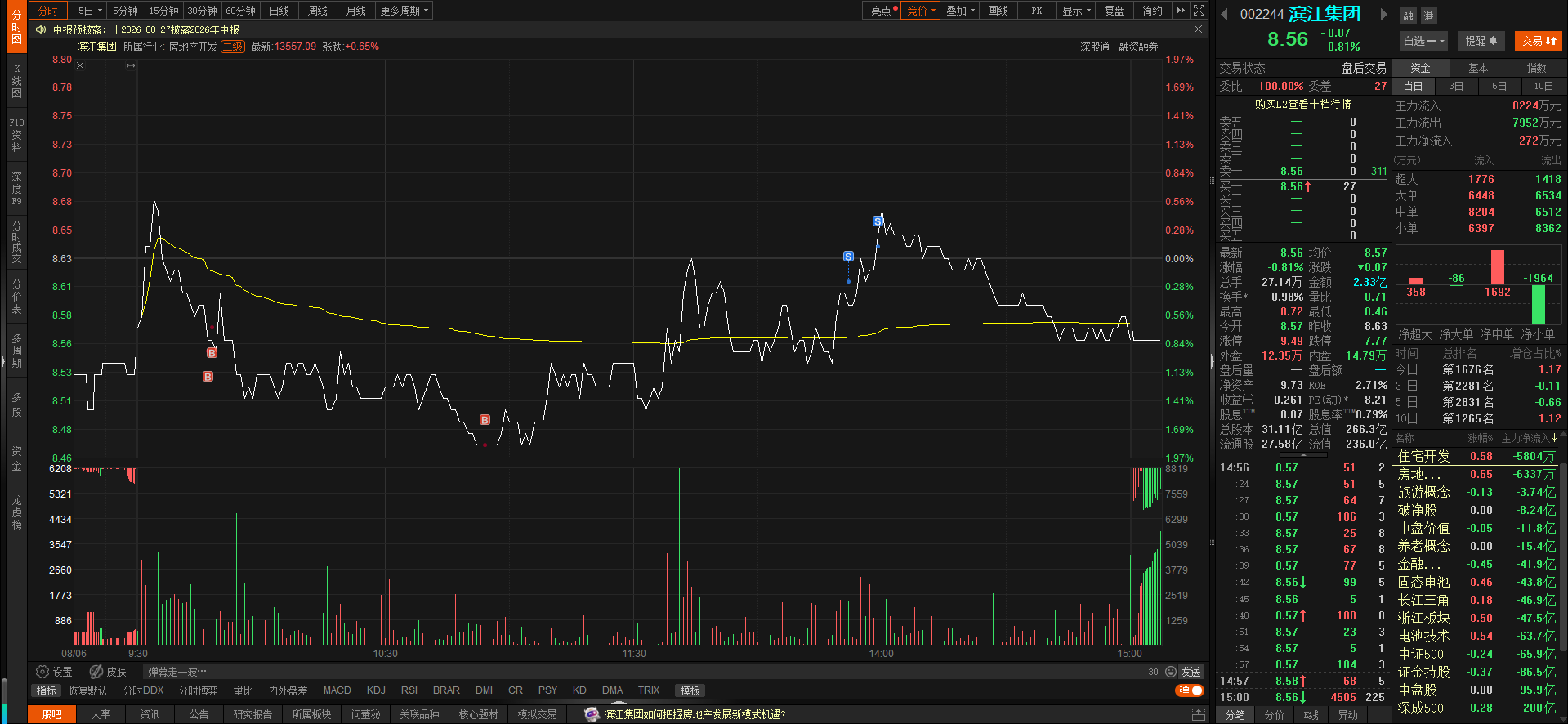
Task: Switch to 分价 tab below tick list
Action: coord(1274,715)
